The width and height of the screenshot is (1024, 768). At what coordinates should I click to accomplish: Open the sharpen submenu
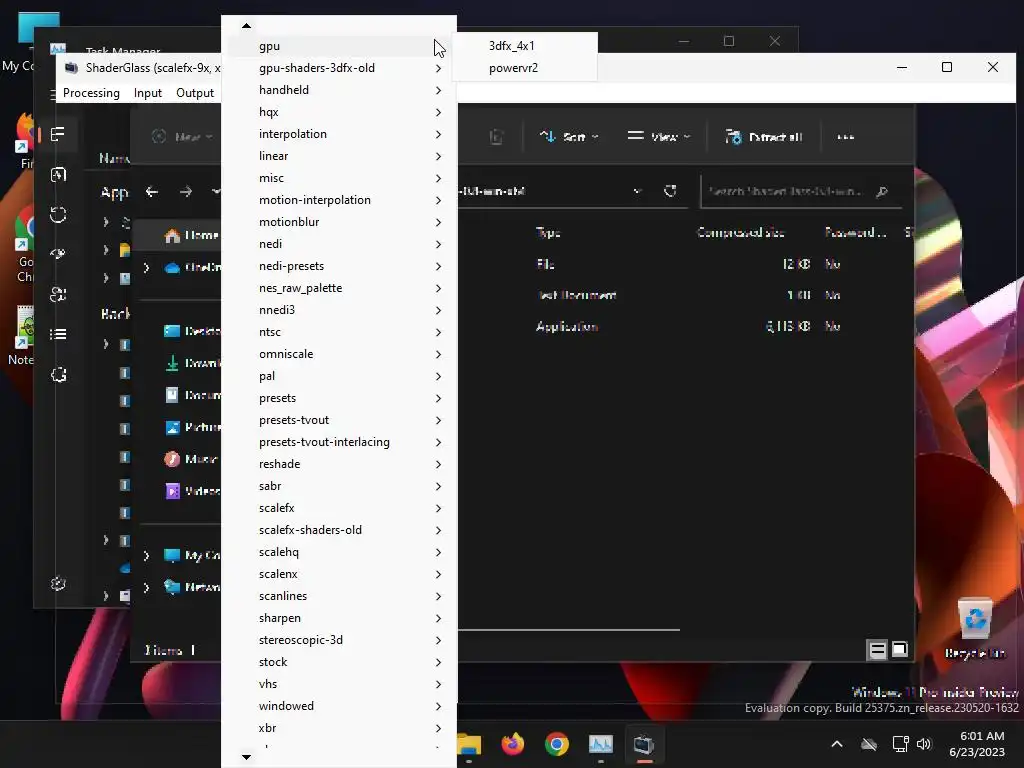(x=338, y=618)
